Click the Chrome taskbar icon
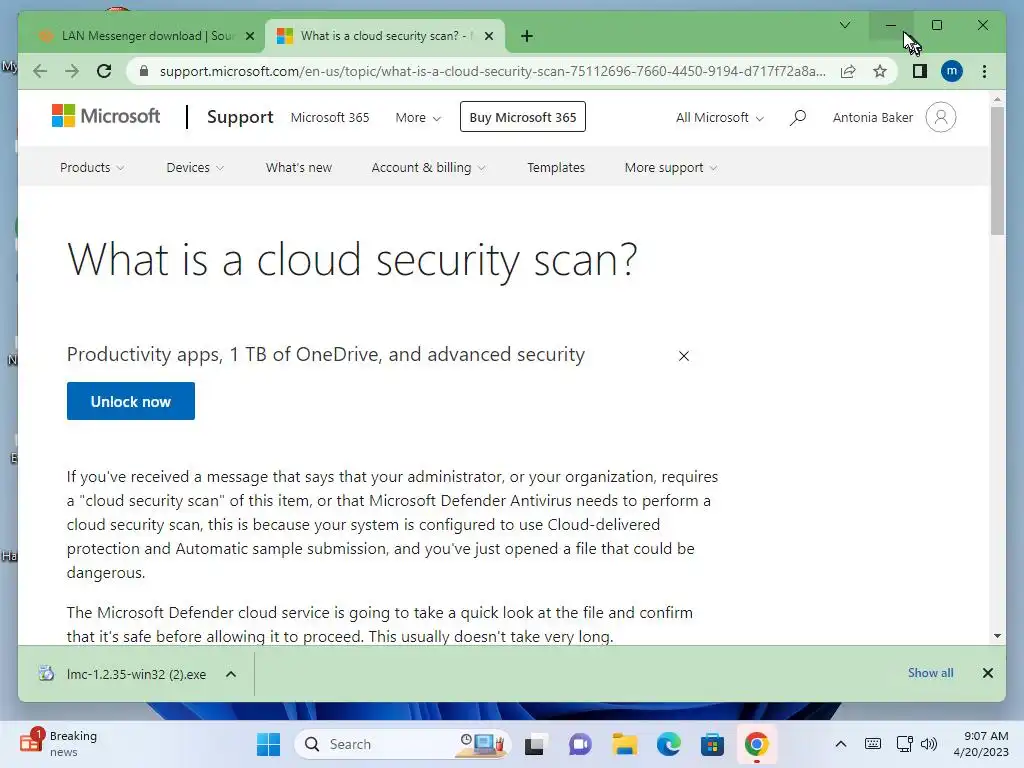Image resolution: width=1024 pixels, height=768 pixels. (x=756, y=744)
